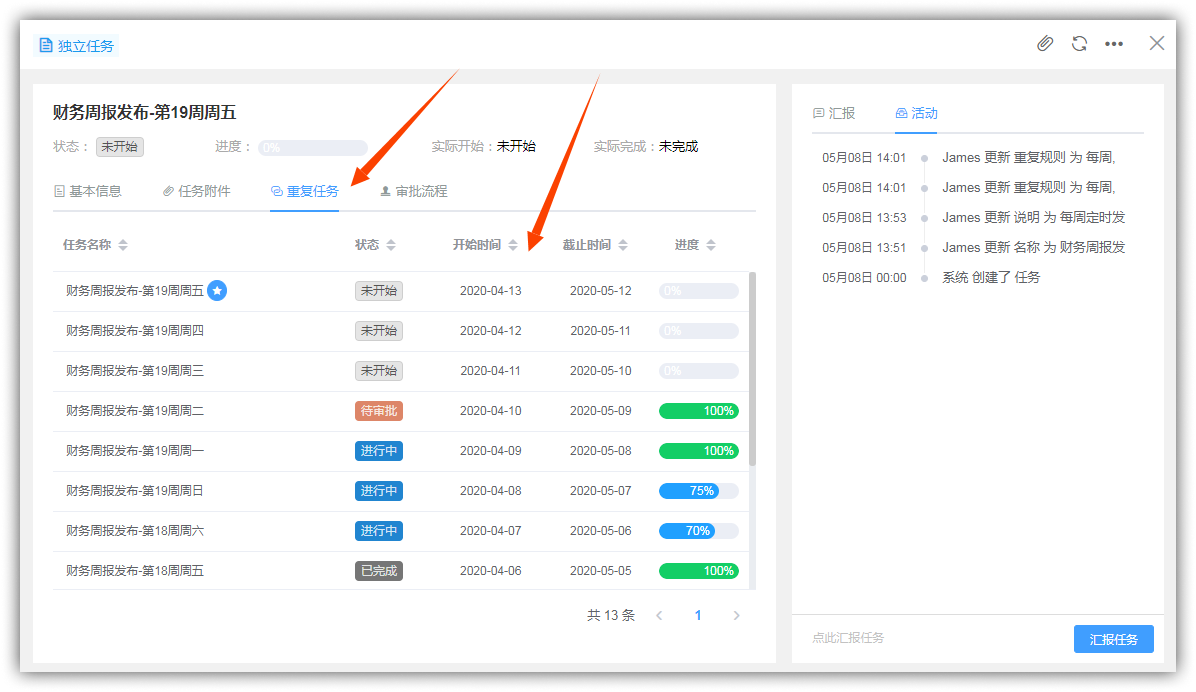Image resolution: width=1196 pixels, height=692 pixels.
Task: Close the task detail dialog
Action: (1157, 43)
